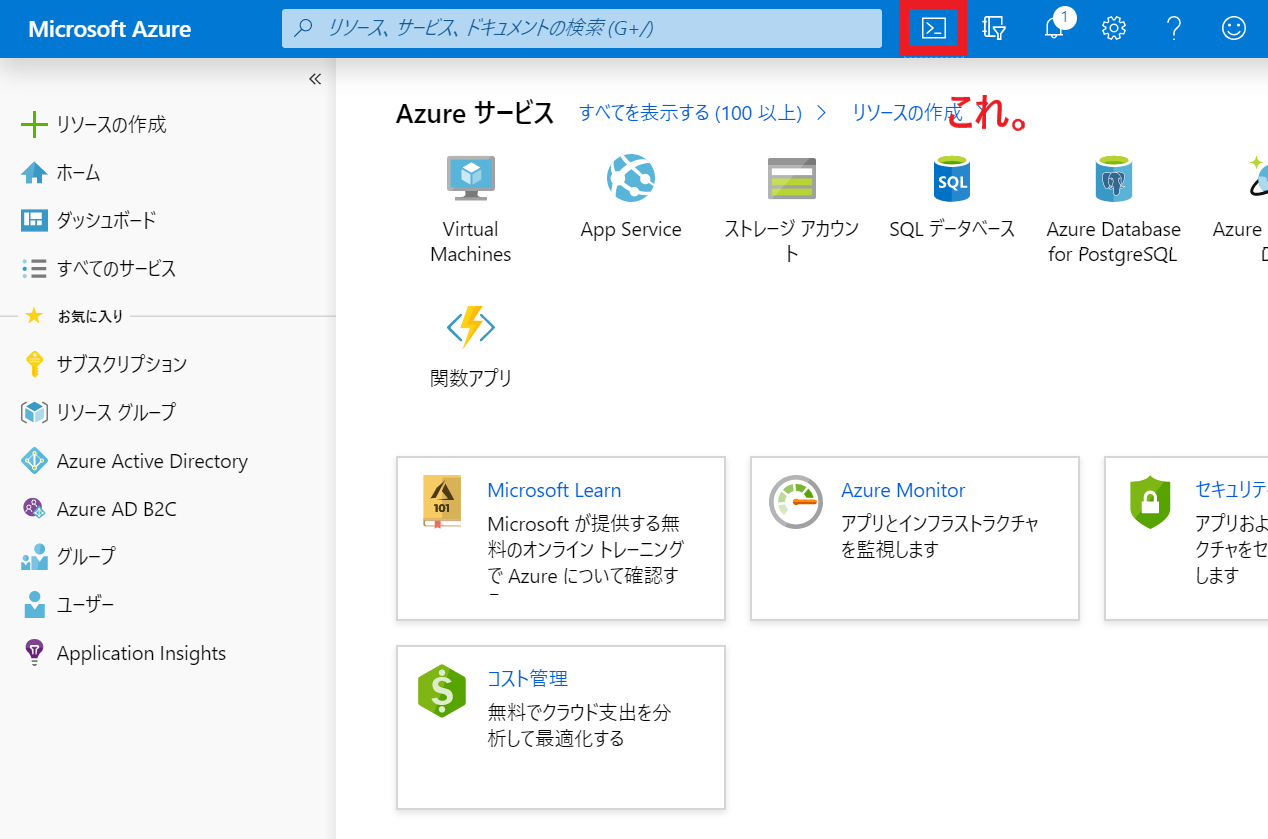Click the green plus create-resource icon
The height and width of the screenshot is (839, 1268).
pyautogui.click(x=34, y=125)
